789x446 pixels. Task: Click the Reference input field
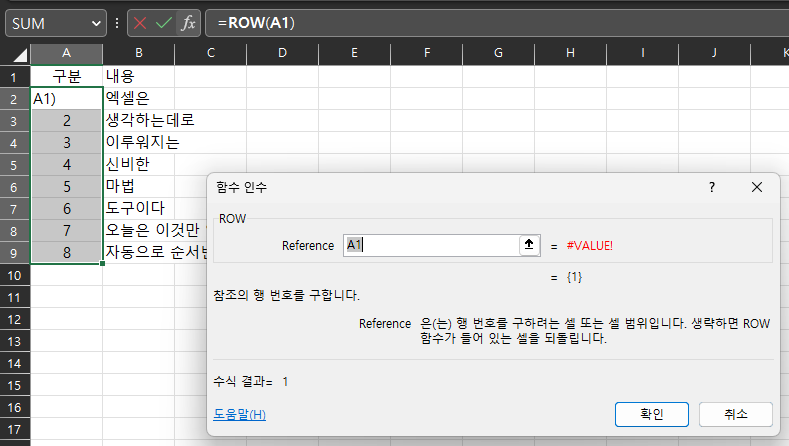pyautogui.click(x=431, y=245)
